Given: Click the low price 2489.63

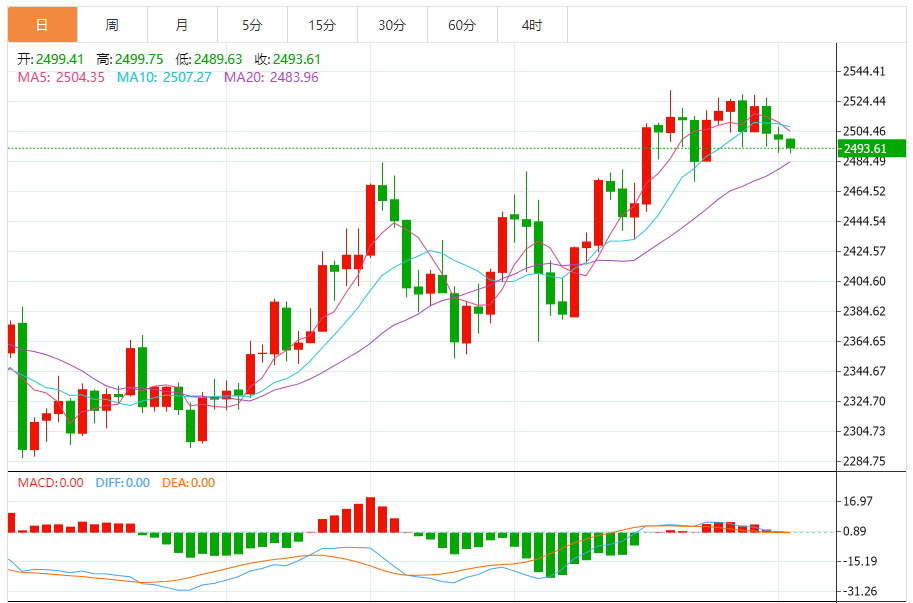Looking at the screenshot, I should coord(218,59).
